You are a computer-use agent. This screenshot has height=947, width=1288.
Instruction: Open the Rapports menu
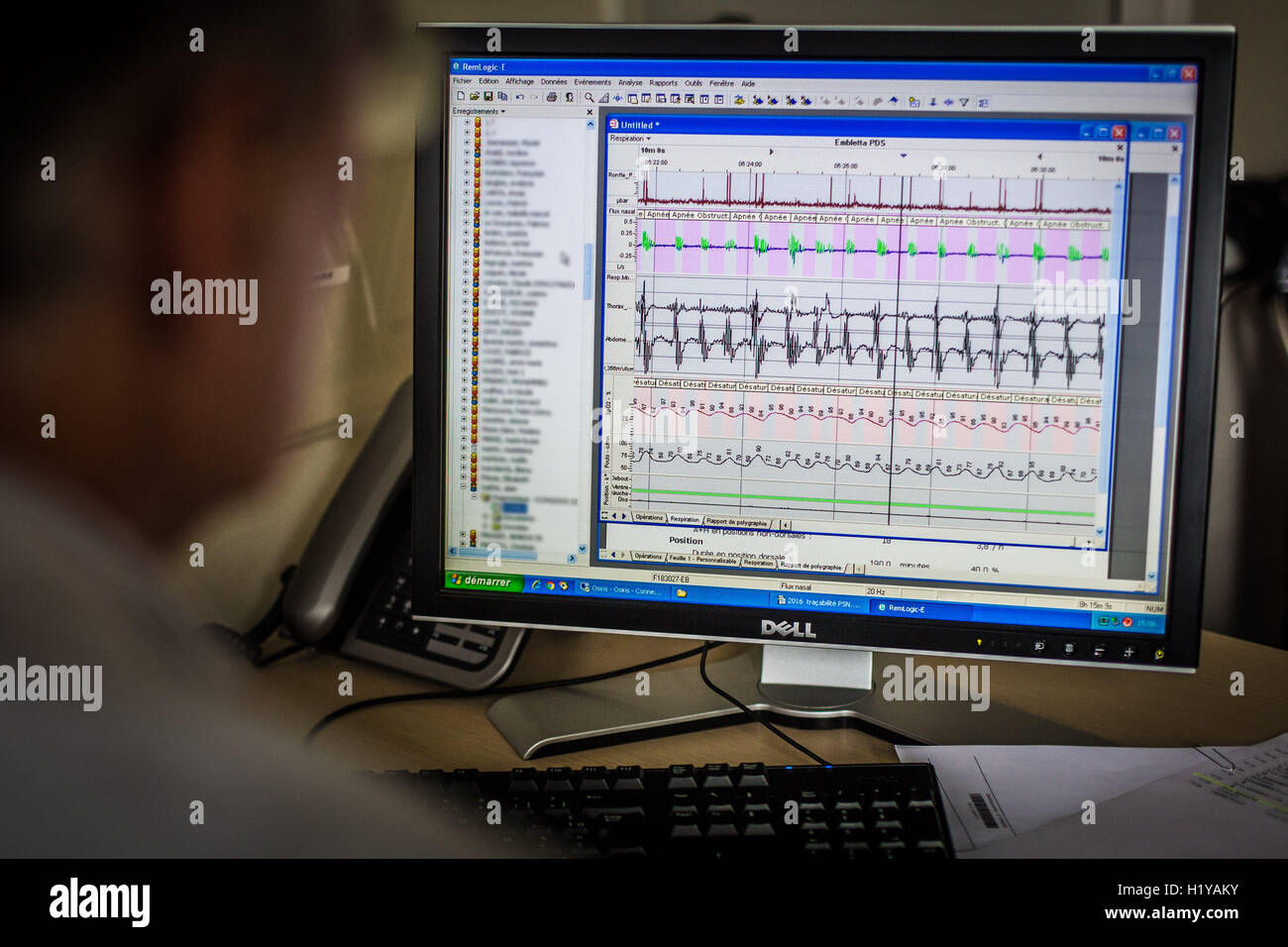click(664, 83)
